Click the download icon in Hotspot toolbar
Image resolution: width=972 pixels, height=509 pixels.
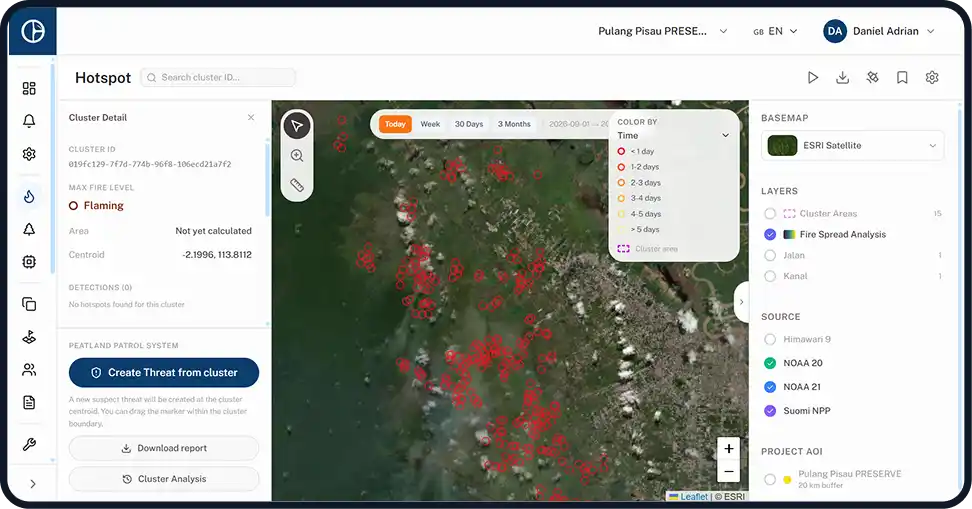[x=842, y=77]
